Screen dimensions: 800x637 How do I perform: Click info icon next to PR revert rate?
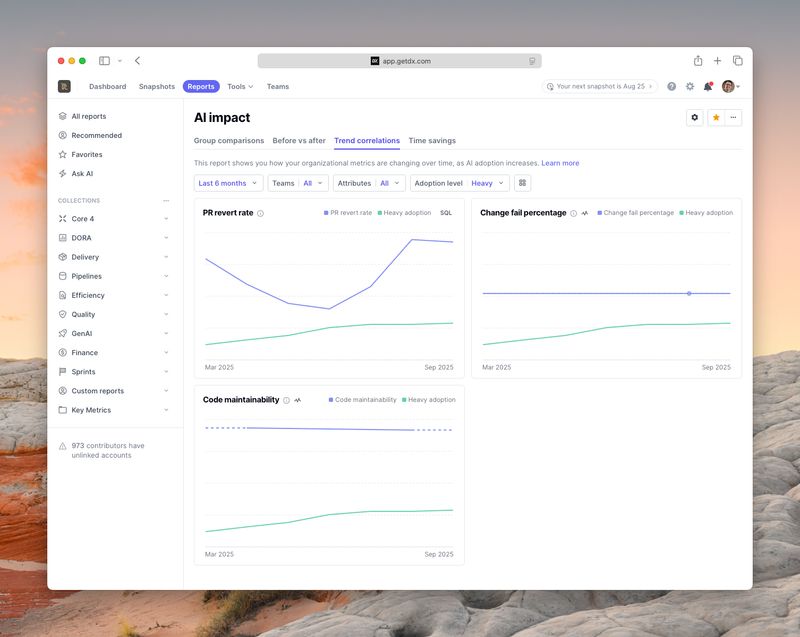pyautogui.click(x=261, y=213)
